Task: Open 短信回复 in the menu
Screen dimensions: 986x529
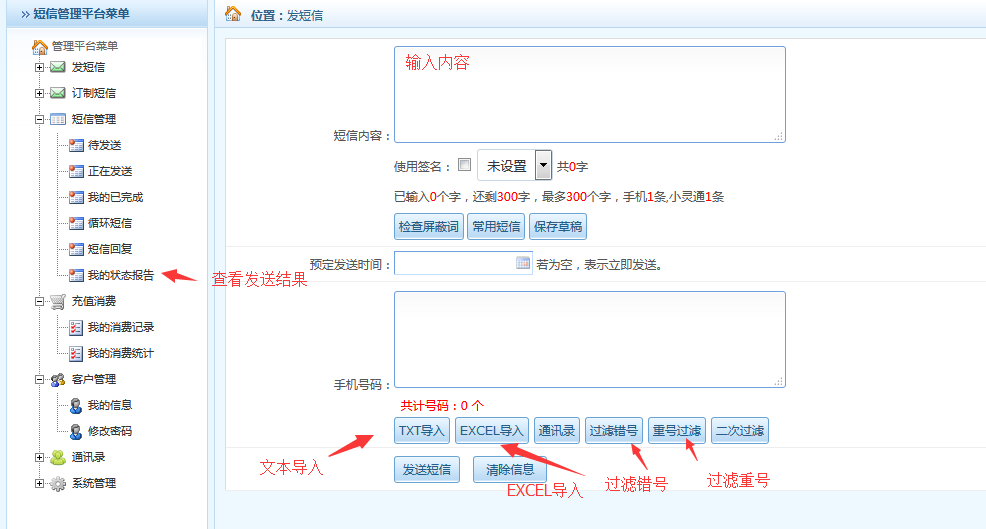Action: pos(110,249)
